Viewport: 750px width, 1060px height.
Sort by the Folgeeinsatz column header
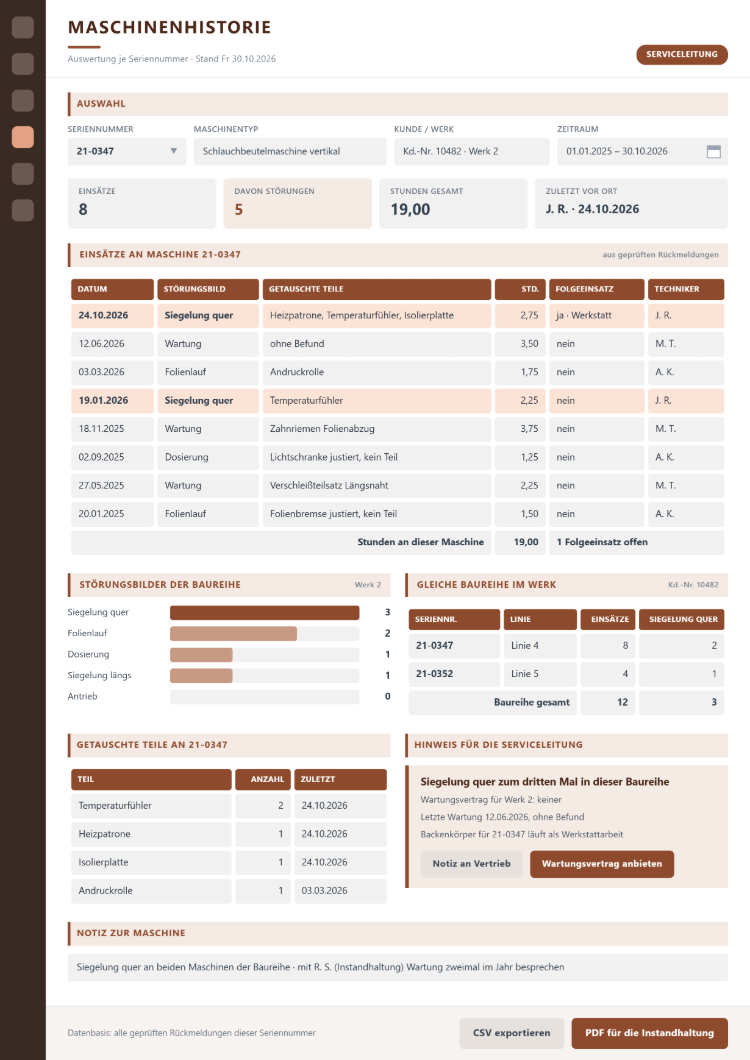coord(596,289)
